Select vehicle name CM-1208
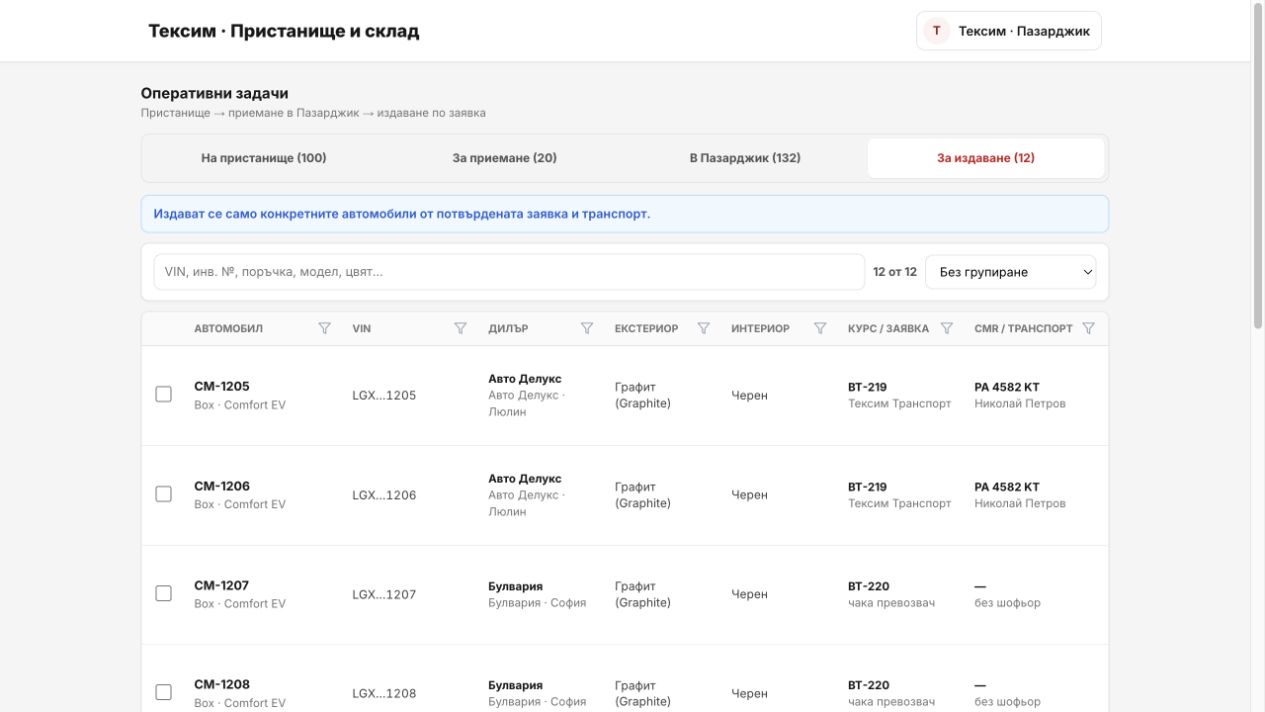Viewport: 1265px width, 712px height. pos(222,684)
